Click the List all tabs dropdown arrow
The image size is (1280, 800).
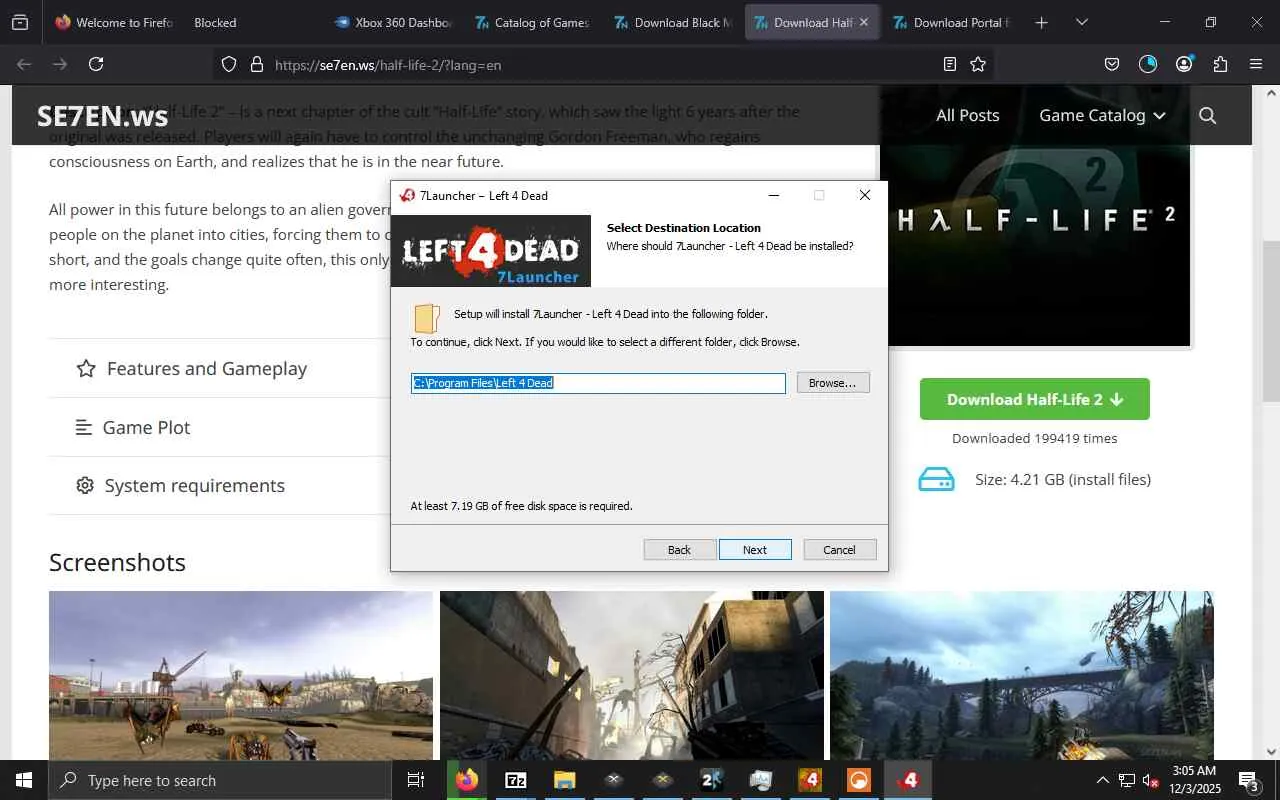pyautogui.click(x=1082, y=22)
